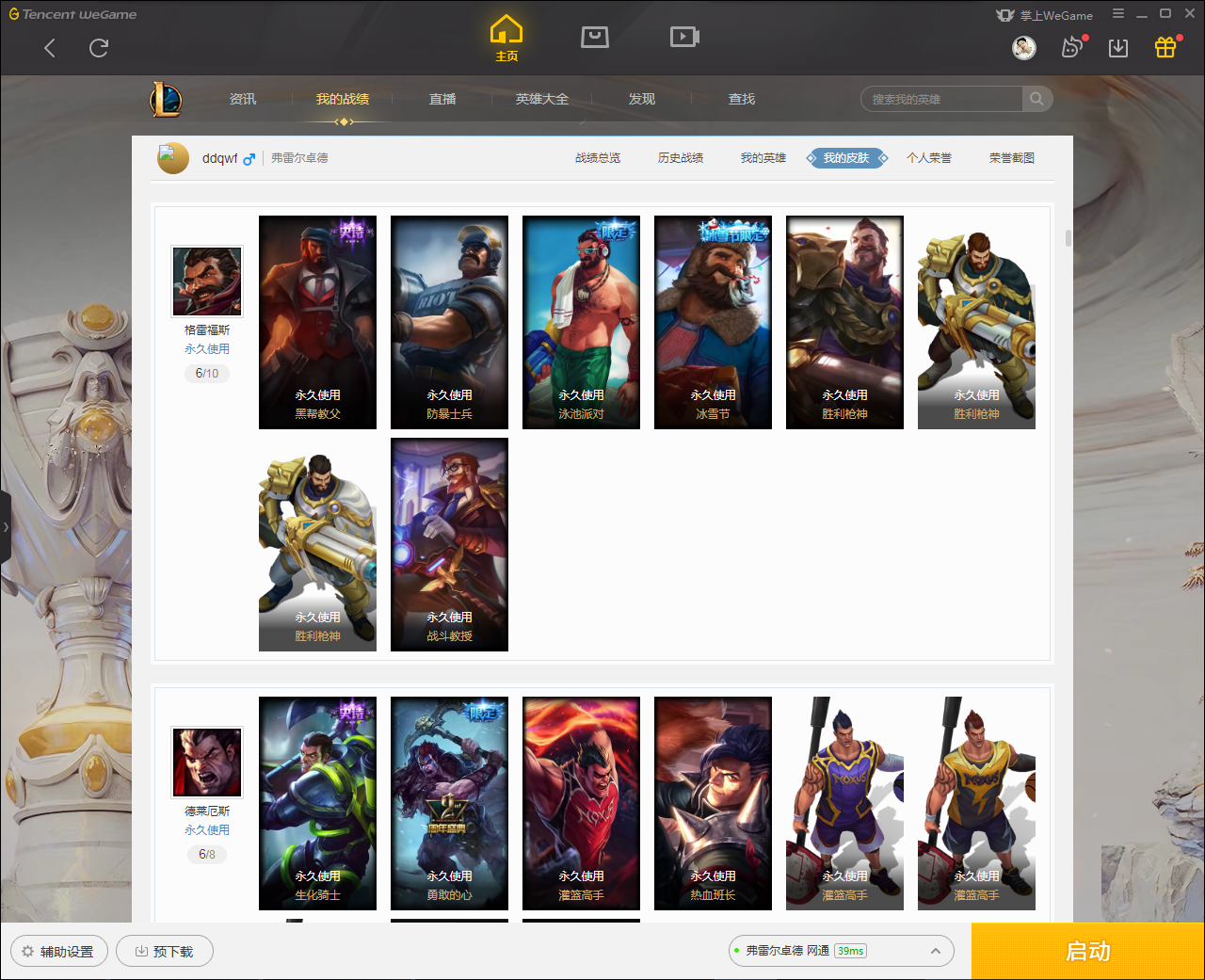Switch to the 英雄大全 tab

pos(542,99)
